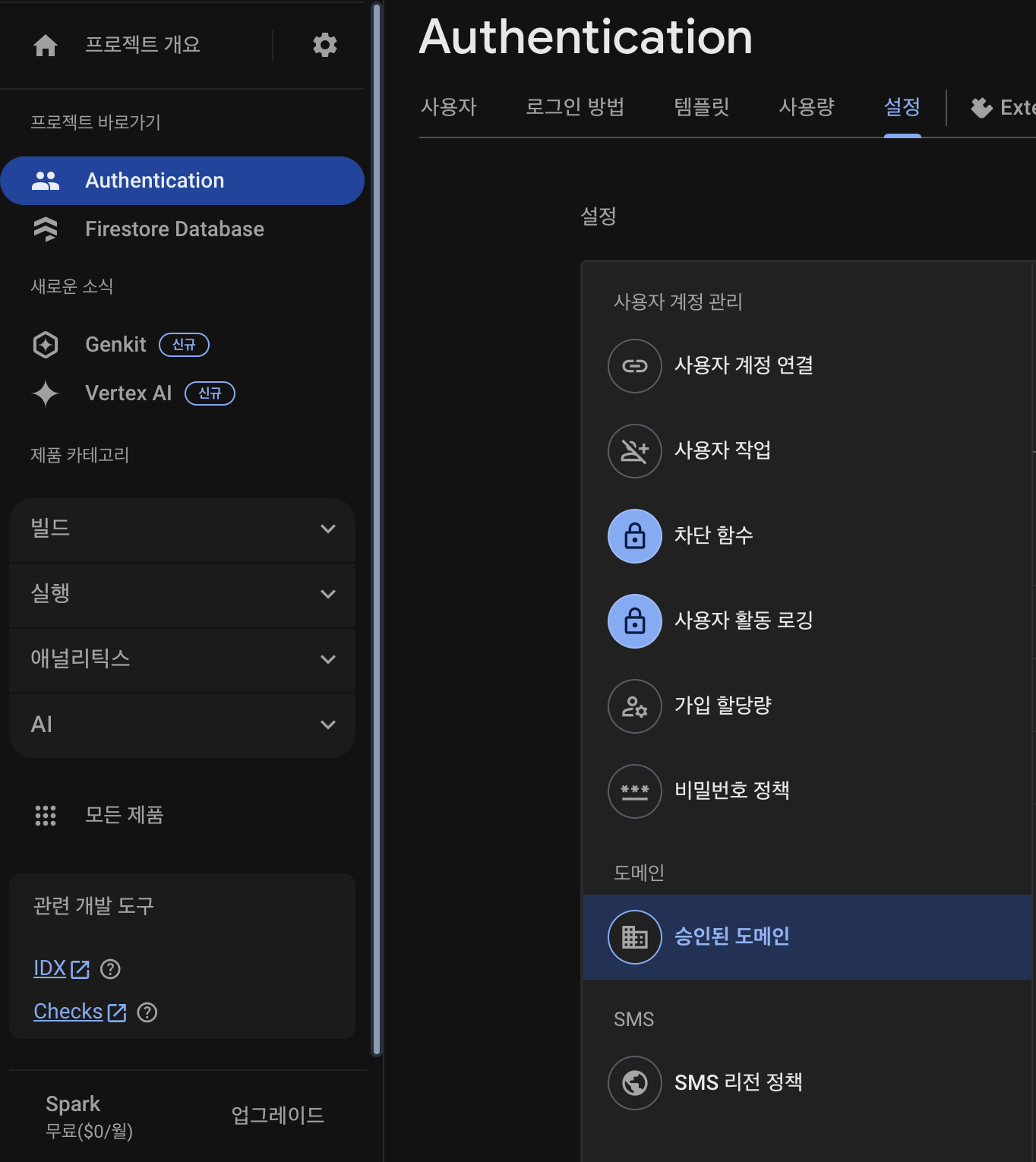Open 차단 함수 settings
Viewport: 1036px width, 1162px height.
807,536
